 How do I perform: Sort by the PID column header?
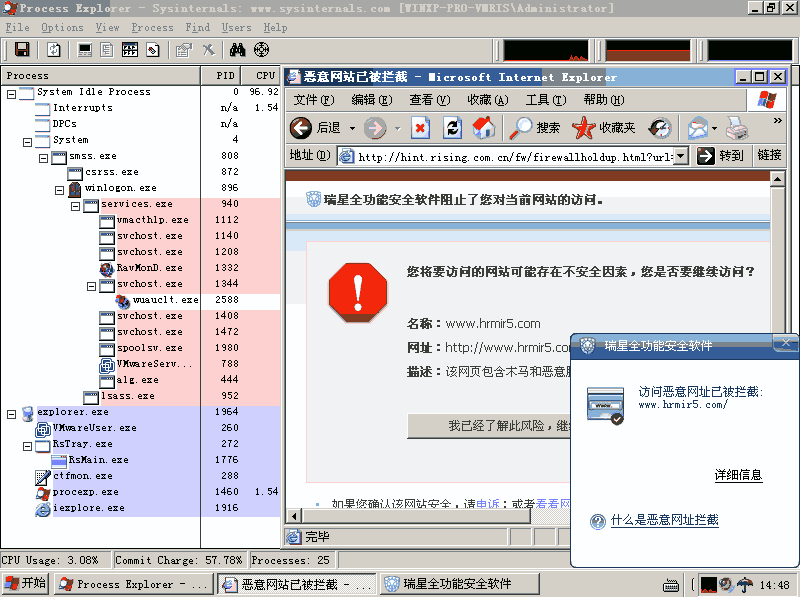(221, 76)
